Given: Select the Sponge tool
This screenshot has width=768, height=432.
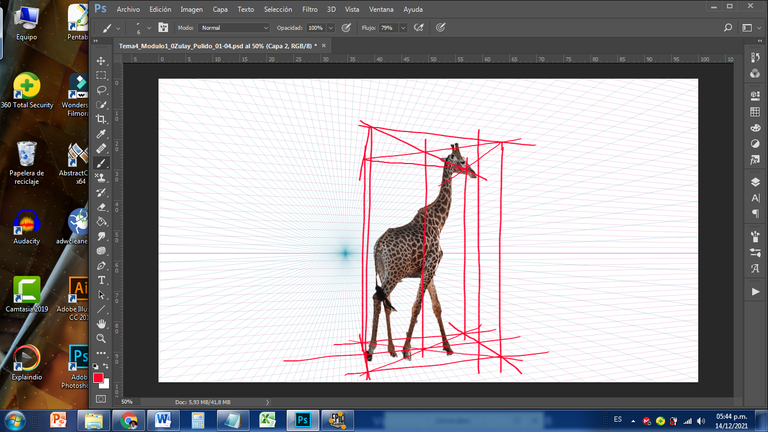Looking at the screenshot, I should point(101,251).
